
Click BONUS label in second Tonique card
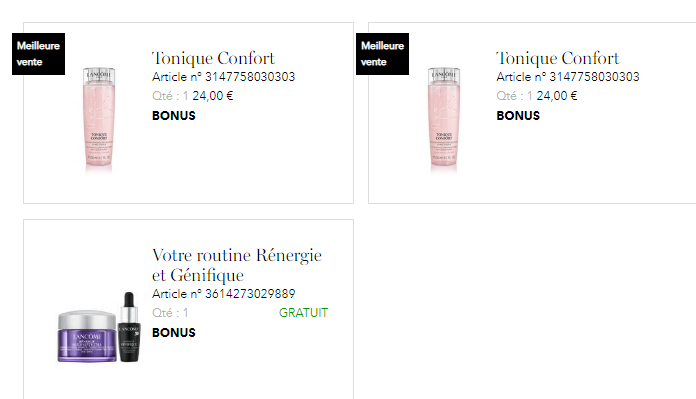[x=518, y=116]
